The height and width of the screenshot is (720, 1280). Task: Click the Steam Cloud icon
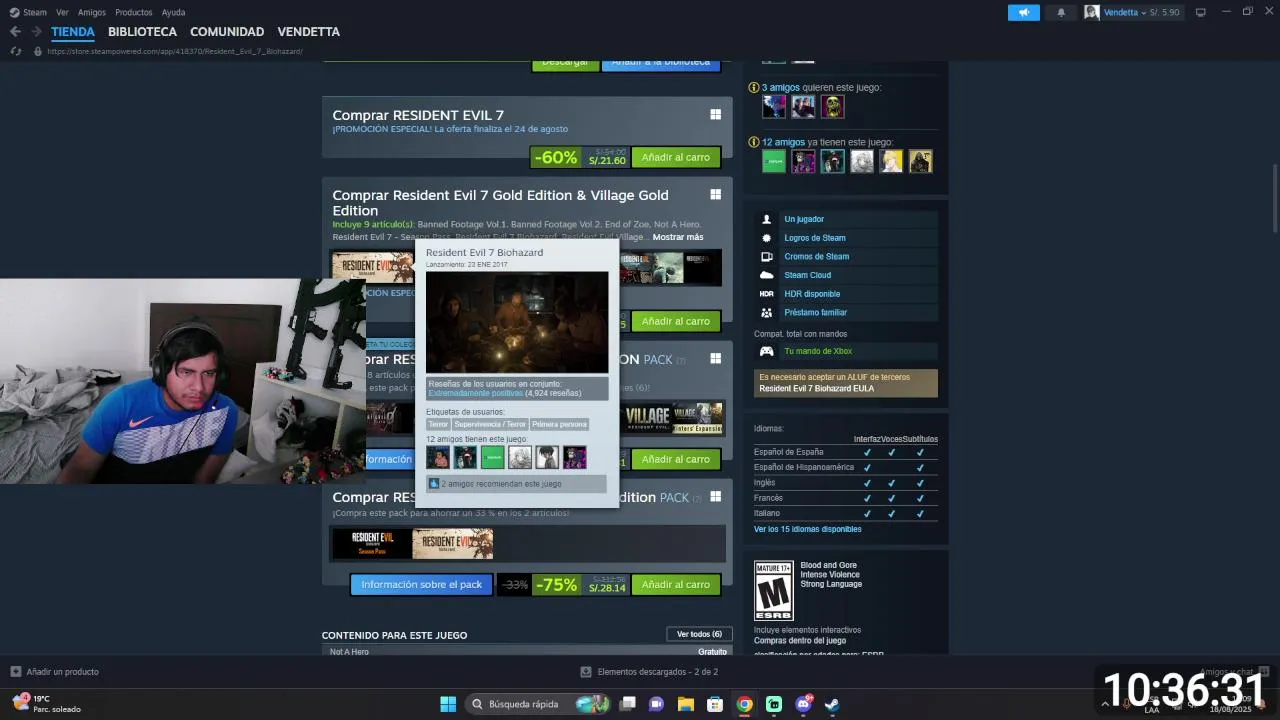(766, 275)
